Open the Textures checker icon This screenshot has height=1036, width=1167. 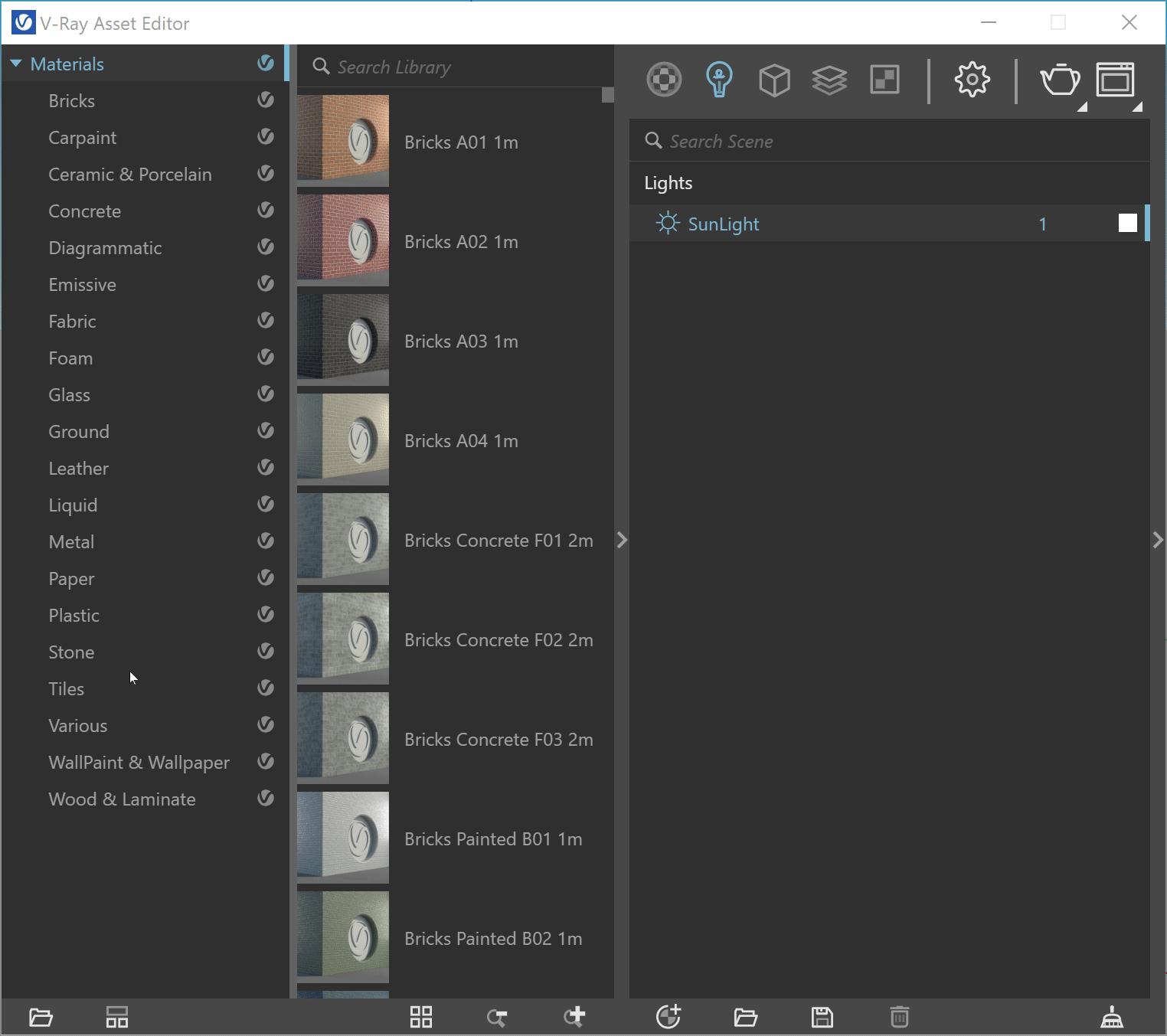click(x=884, y=80)
